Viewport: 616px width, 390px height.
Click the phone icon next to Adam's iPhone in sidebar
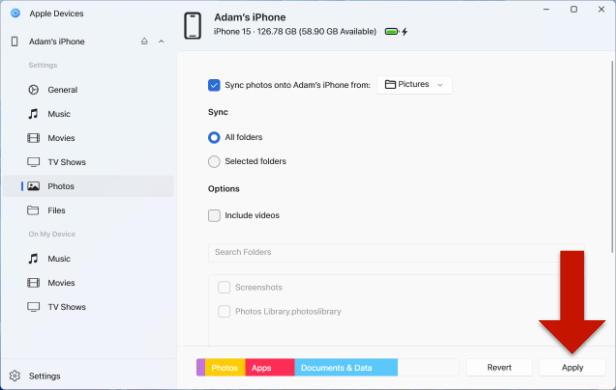(15, 41)
